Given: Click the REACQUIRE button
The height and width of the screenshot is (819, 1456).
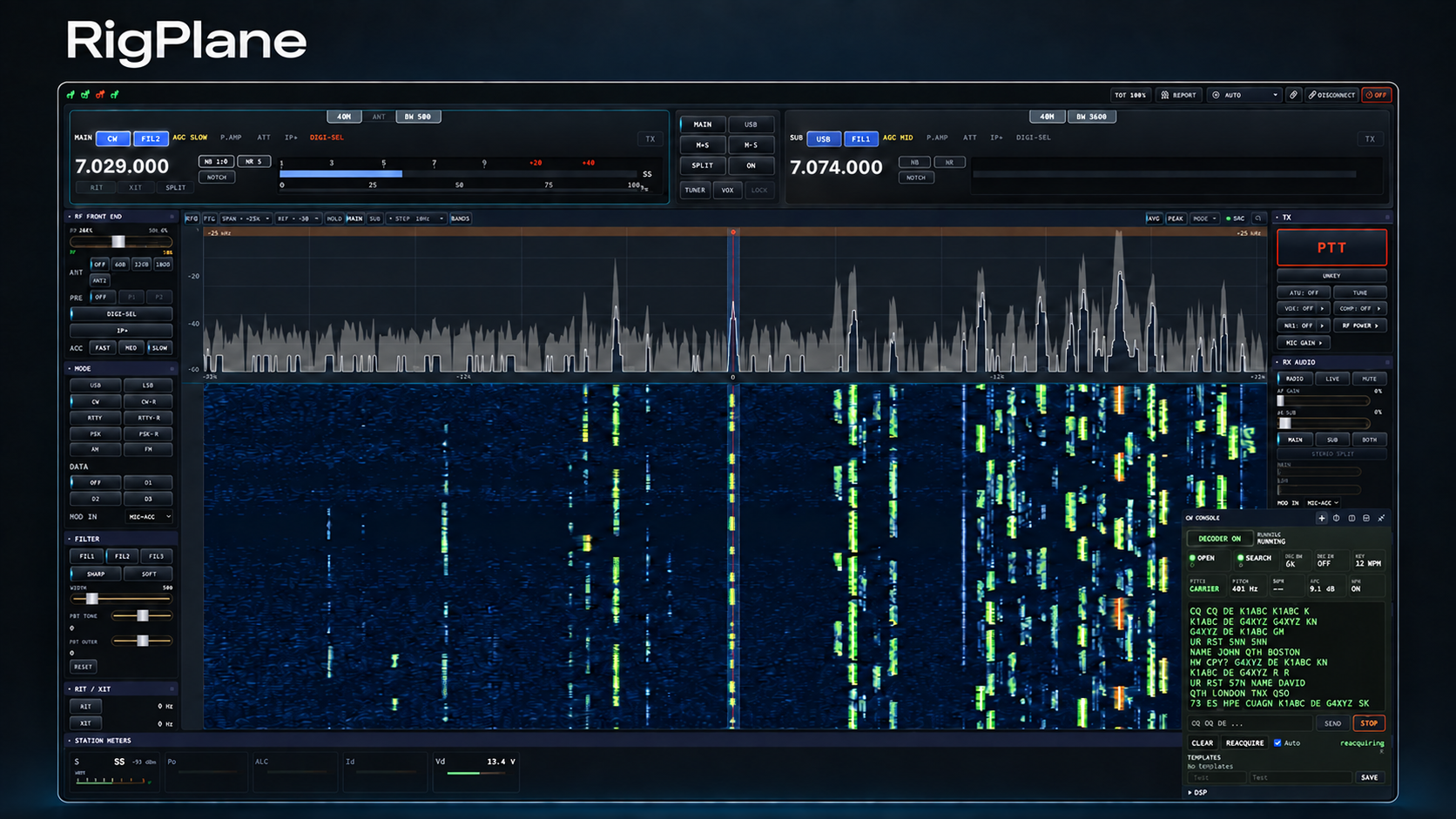Looking at the screenshot, I should click(x=1244, y=743).
